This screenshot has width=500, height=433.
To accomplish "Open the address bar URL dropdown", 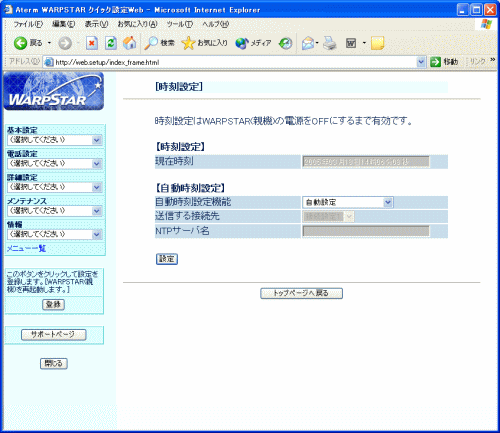I will [x=421, y=62].
